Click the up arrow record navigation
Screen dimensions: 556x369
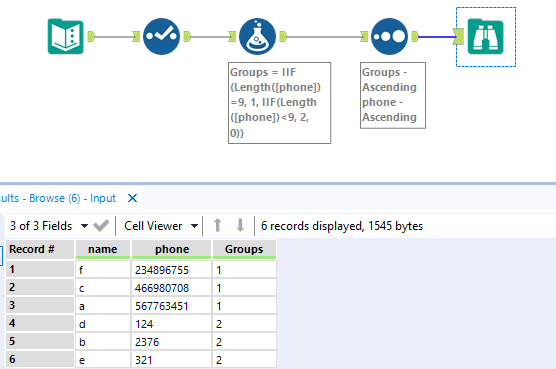point(217,225)
